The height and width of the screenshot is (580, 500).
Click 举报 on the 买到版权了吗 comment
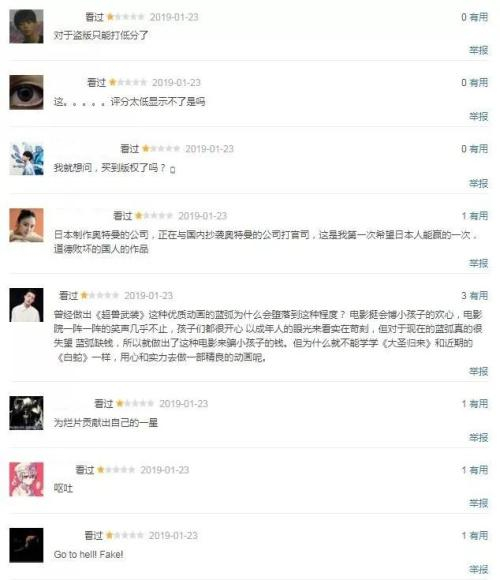pyautogui.click(x=479, y=183)
